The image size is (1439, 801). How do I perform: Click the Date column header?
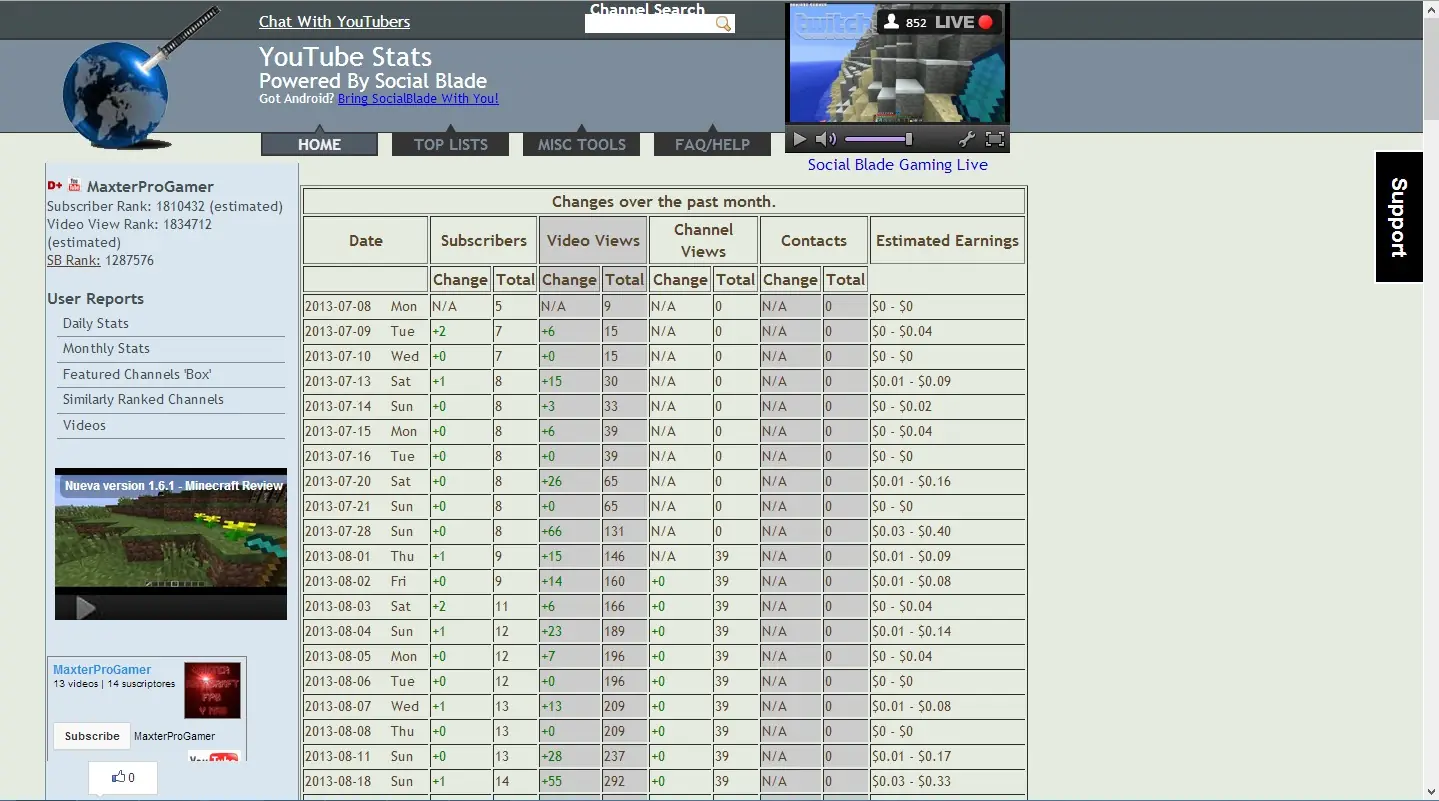365,240
